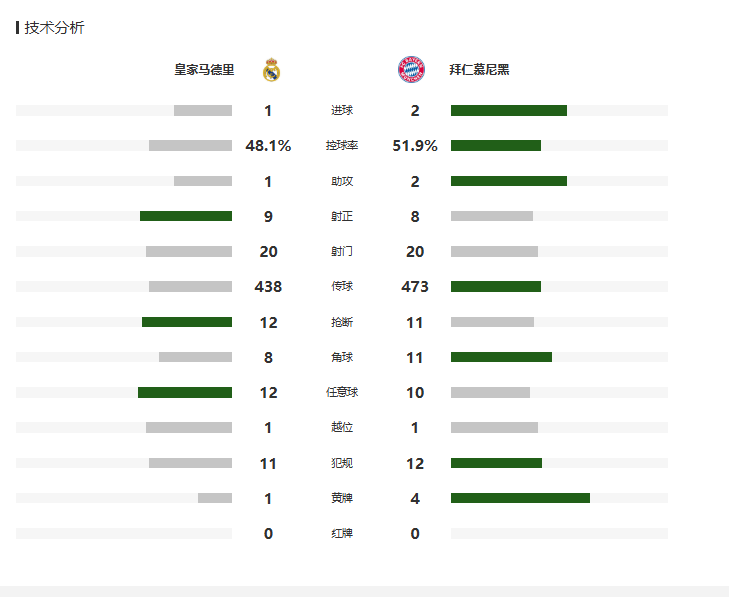Click the 控球率 stat label
729x597 pixels.
coord(341,146)
